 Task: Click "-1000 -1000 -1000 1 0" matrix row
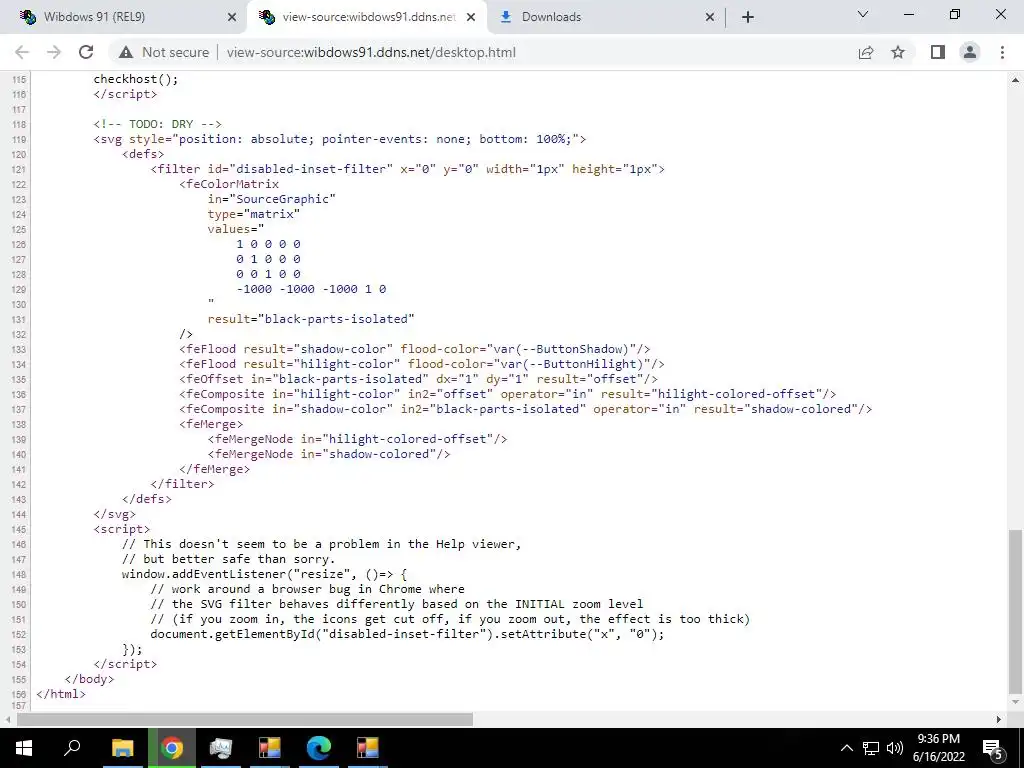click(311, 289)
